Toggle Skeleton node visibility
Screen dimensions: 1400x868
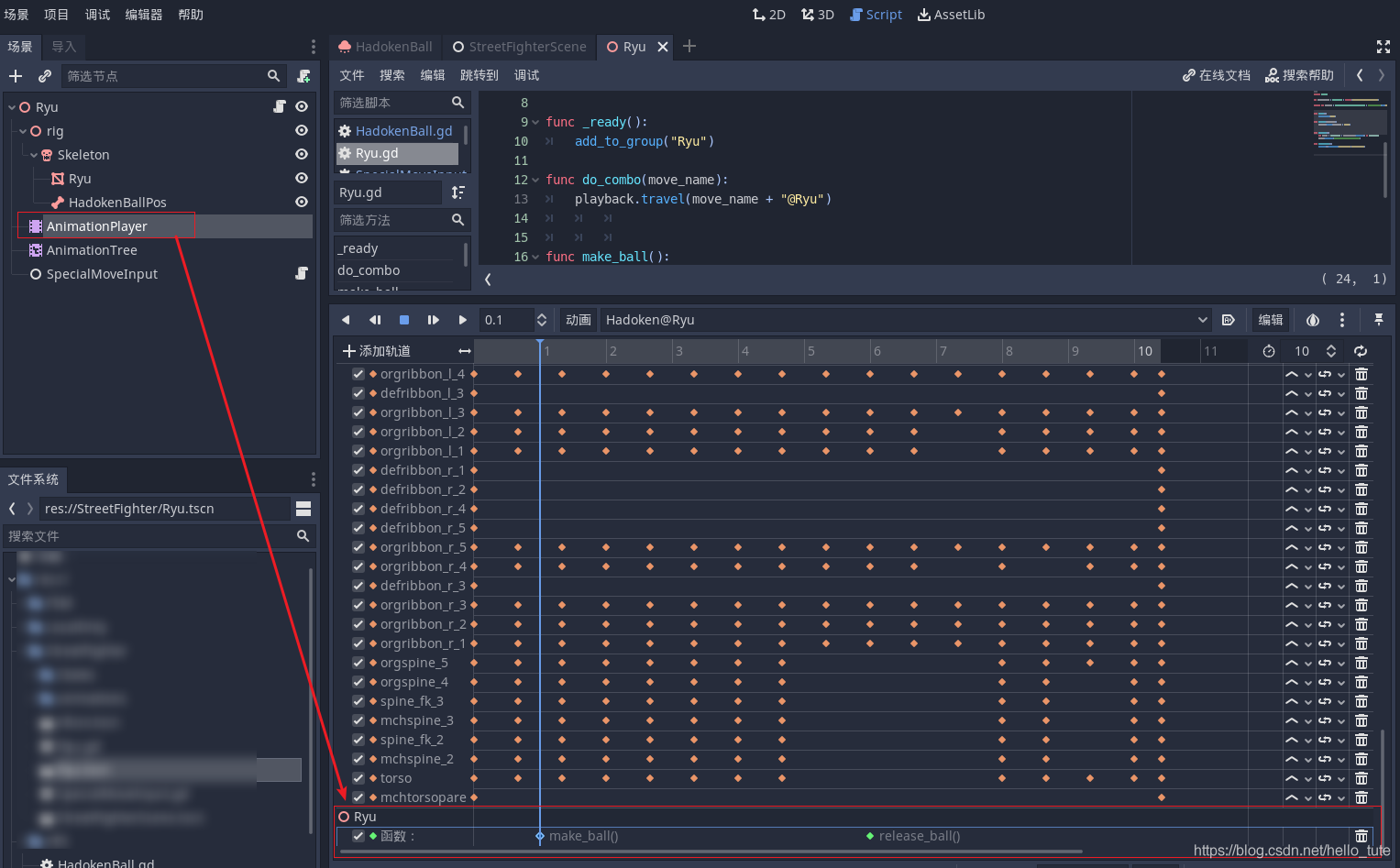(302, 154)
